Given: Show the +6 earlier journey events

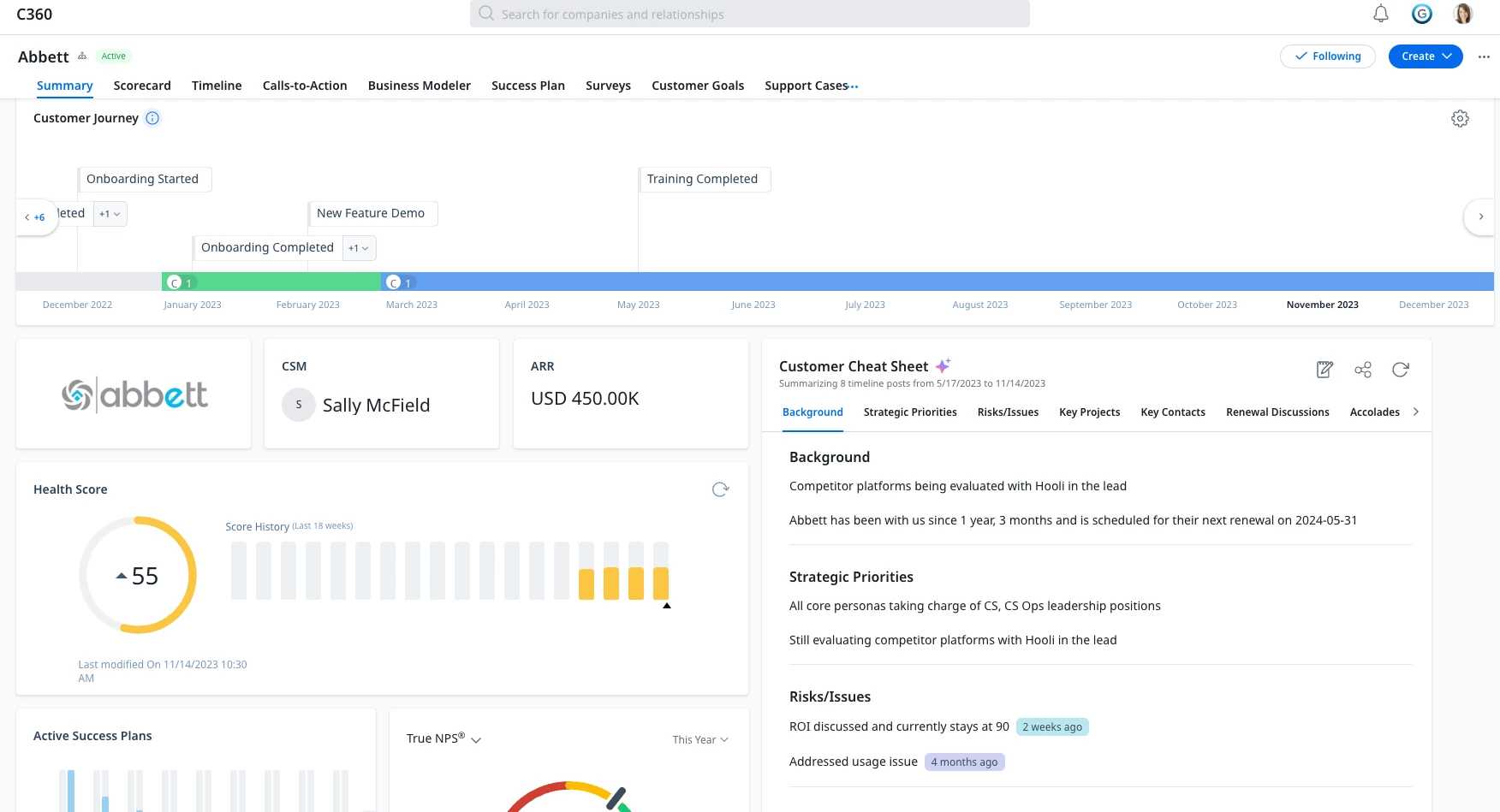Looking at the screenshot, I should click(x=35, y=217).
